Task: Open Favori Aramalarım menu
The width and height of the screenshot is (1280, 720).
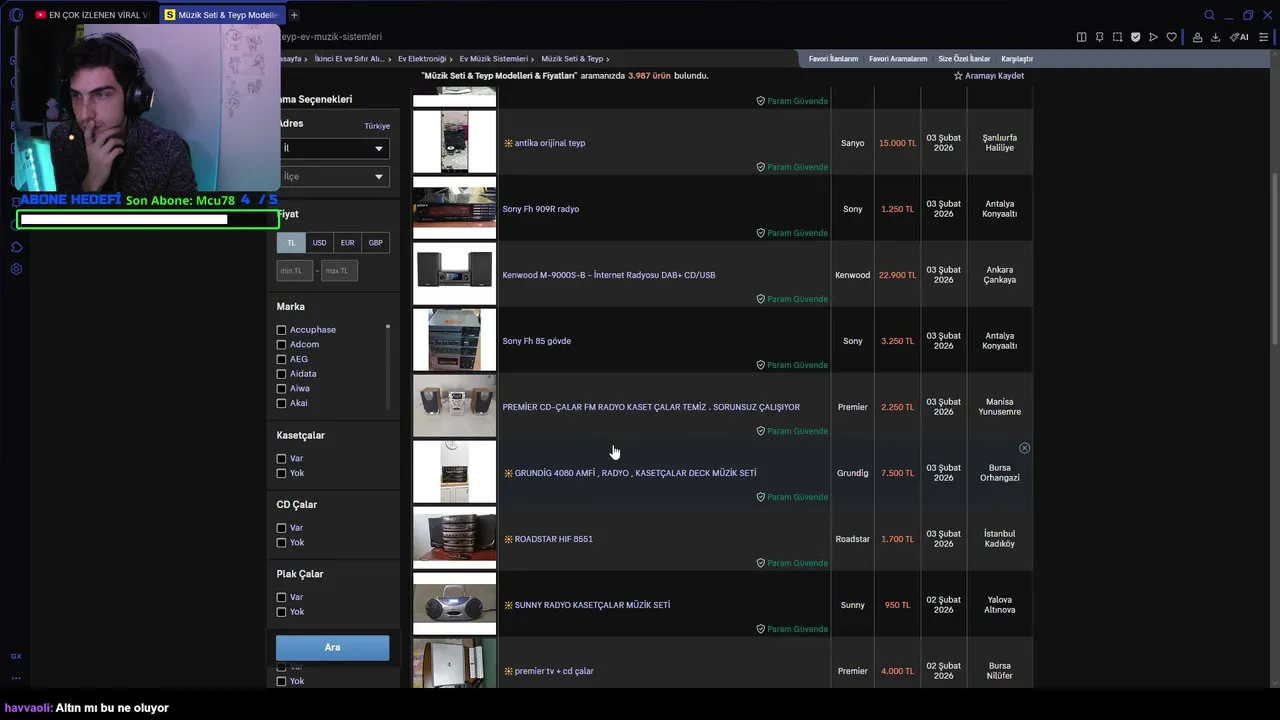Action: click(898, 59)
